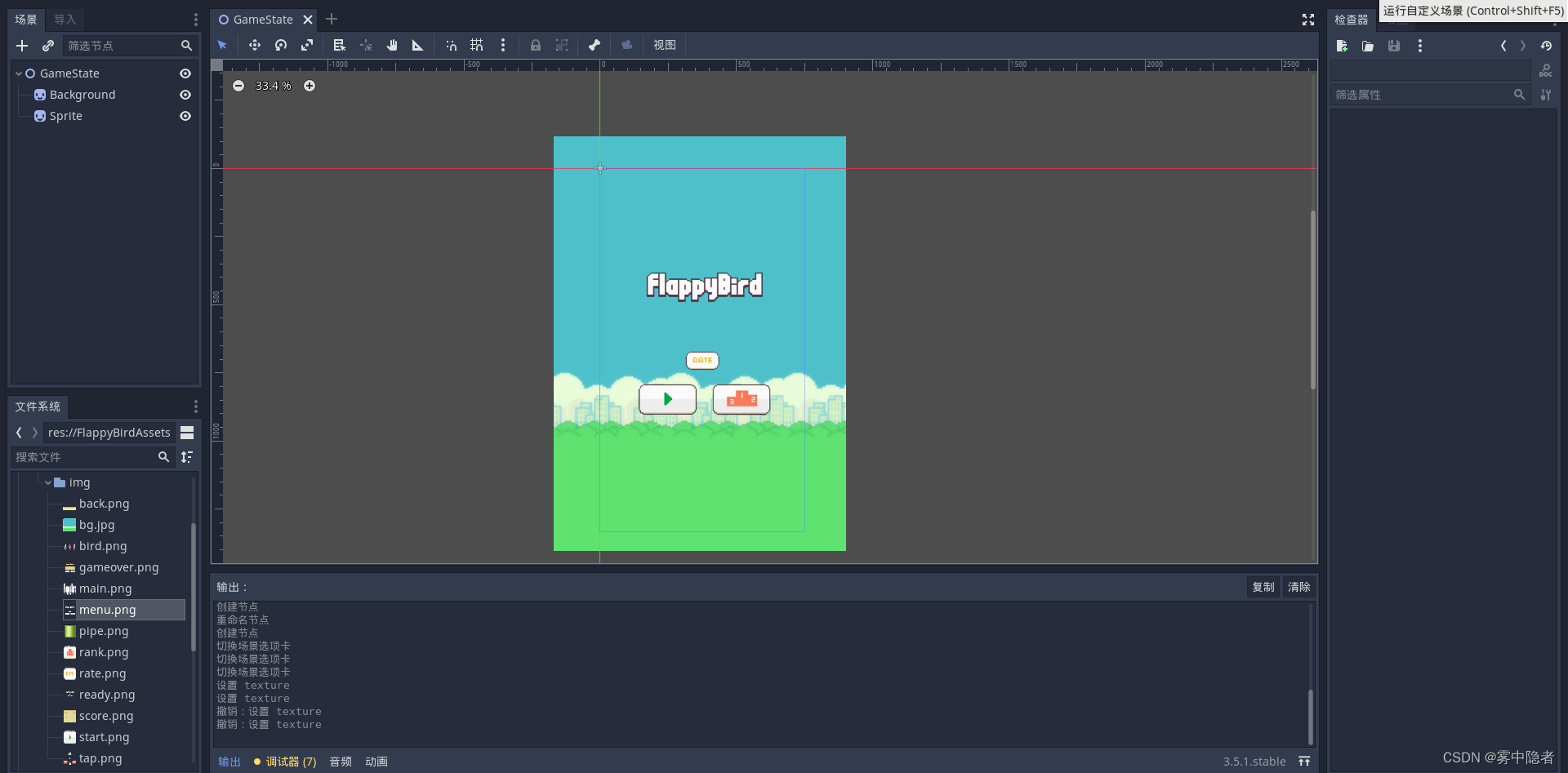Create a new resource in inspector

pyautogui.click(x=1342, y=46)
